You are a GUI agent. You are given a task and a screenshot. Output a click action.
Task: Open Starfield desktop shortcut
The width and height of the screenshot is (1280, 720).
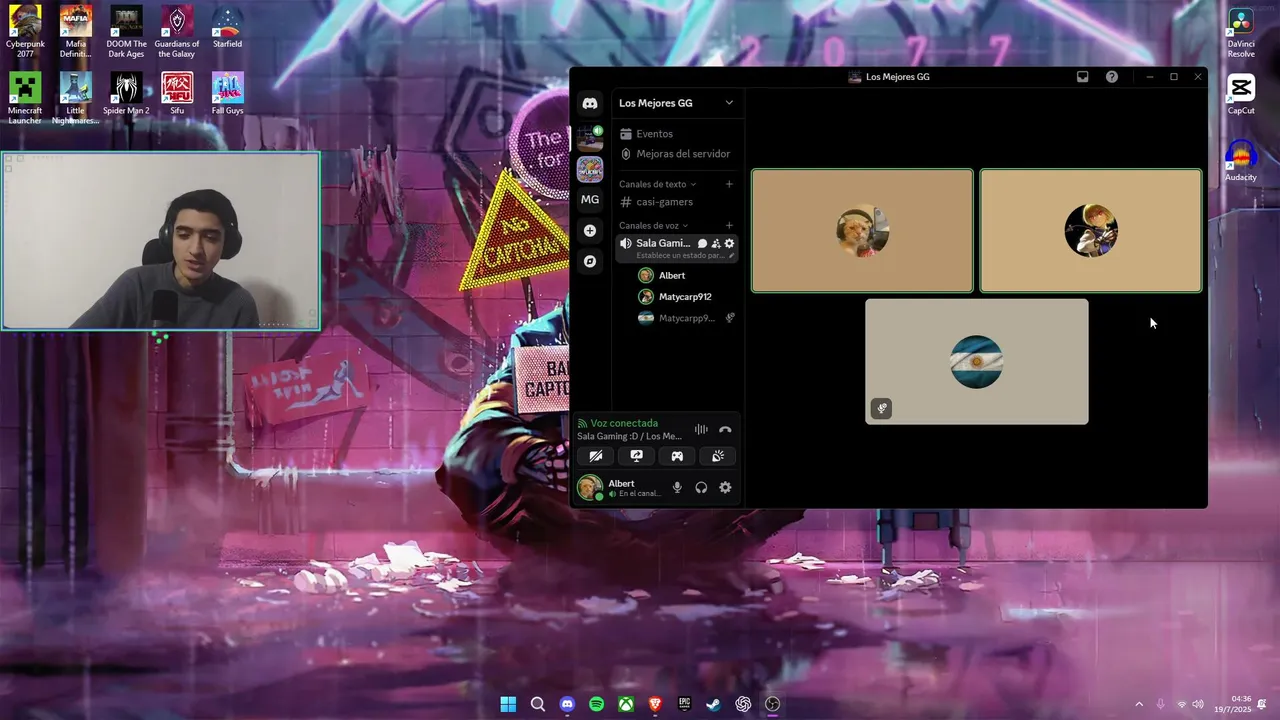pyautogui.click(x=227, y=28)
